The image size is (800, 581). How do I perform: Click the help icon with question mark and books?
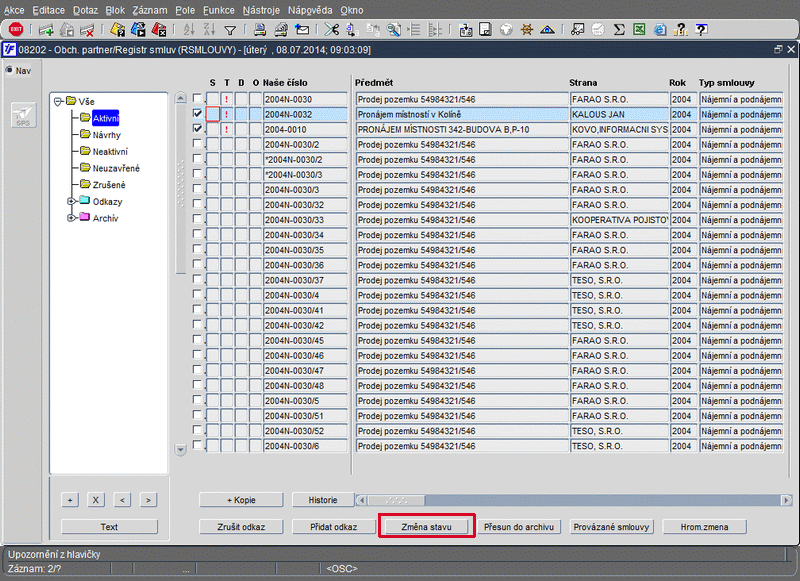tap(681, 30)
